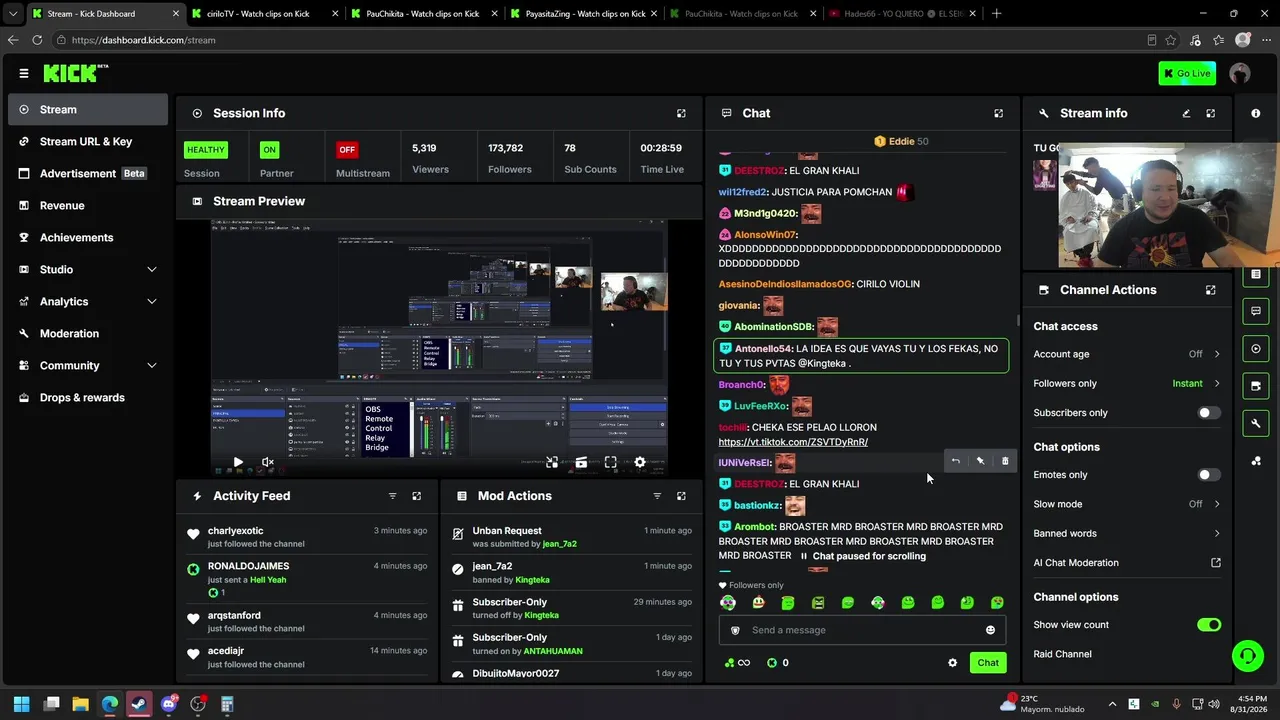The image size is (1280, 720).
Task: Open the TikTok link in chat
Action: coord(793,442)
